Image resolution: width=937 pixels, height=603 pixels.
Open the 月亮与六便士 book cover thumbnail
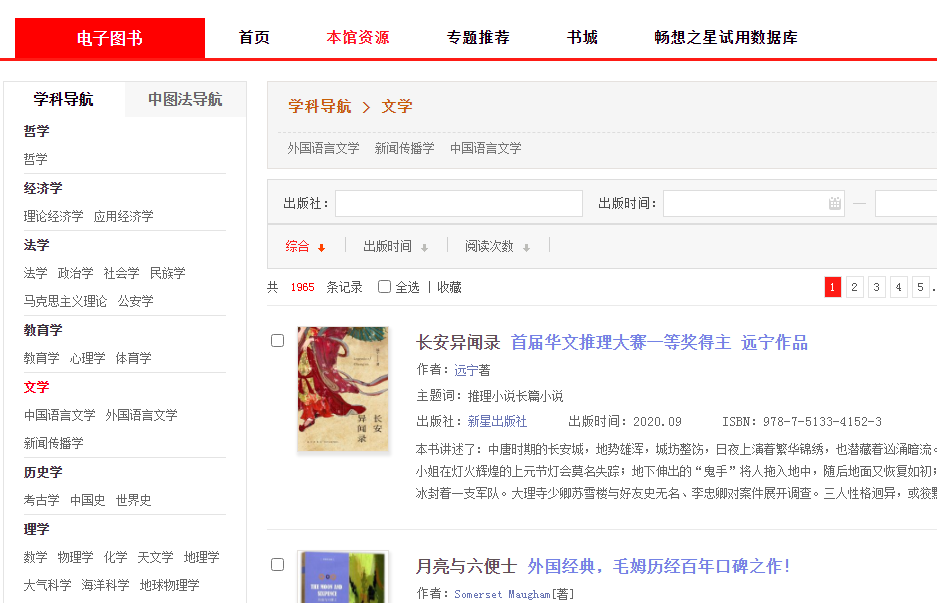coord(343,578)
